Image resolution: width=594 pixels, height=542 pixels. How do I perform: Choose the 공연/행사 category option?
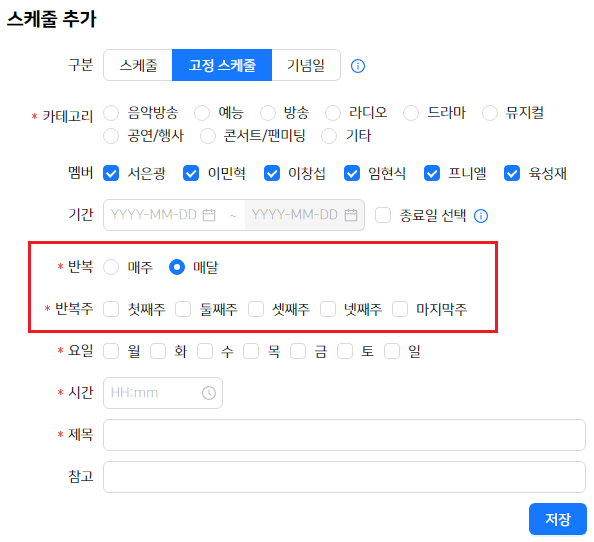point(111,136)
